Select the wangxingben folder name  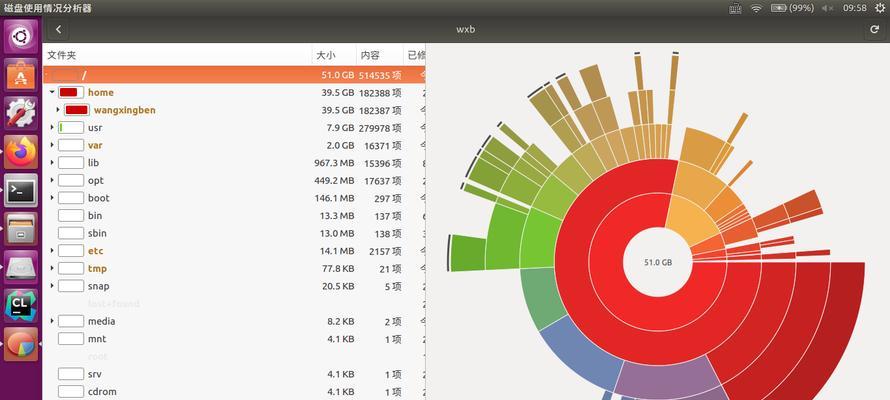[x=124, y=110]
